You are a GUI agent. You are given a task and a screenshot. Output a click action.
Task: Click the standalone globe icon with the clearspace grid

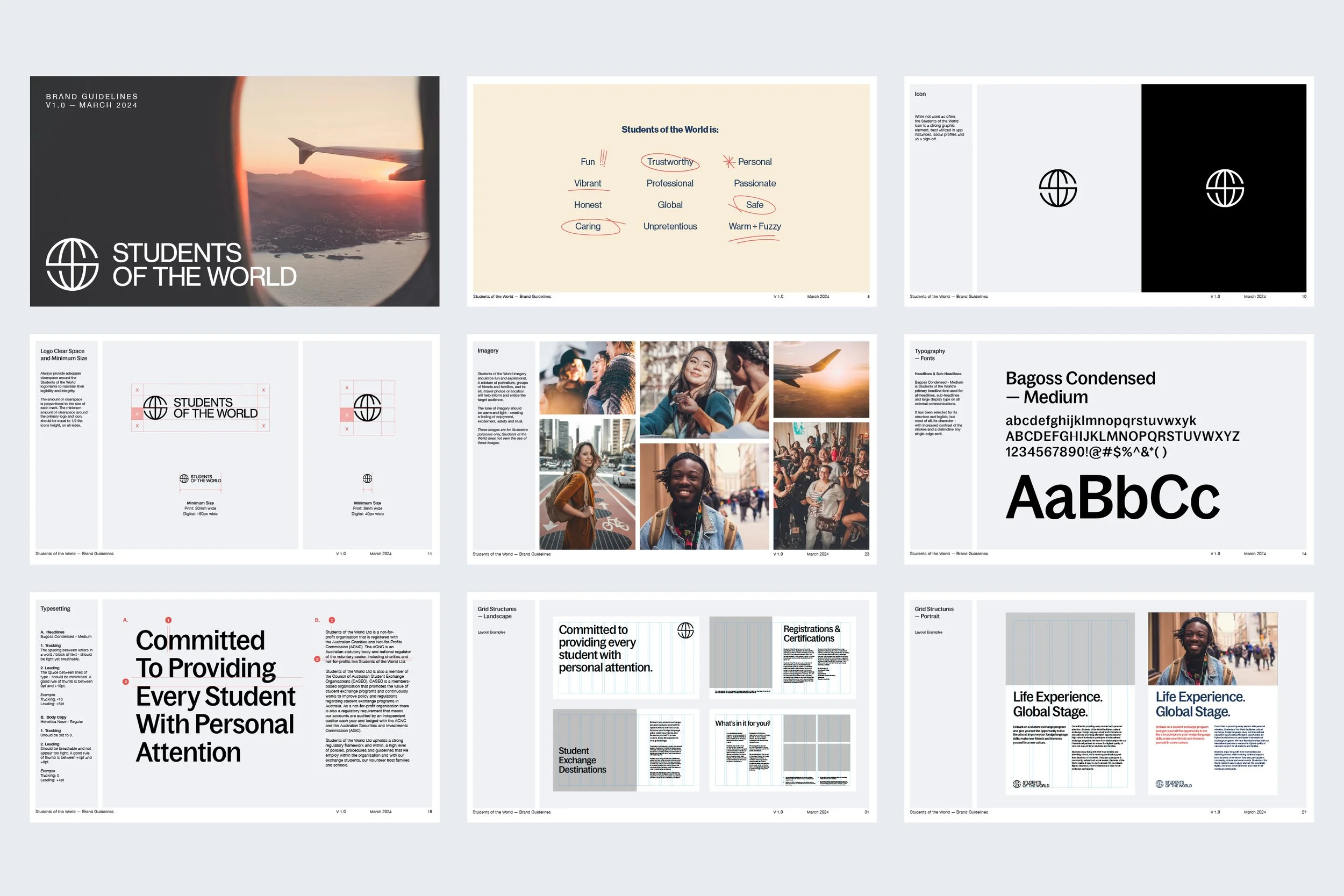click(x=367, y=407)
